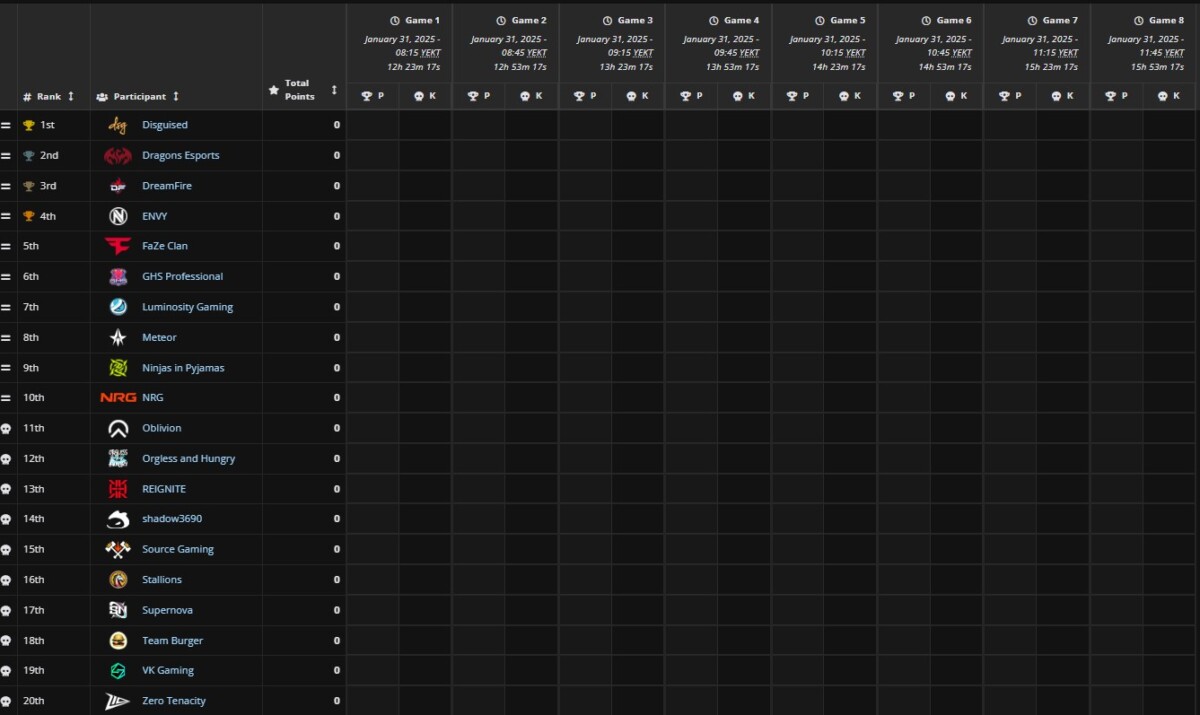Open the Source Gaming team name

coord(178,549)
